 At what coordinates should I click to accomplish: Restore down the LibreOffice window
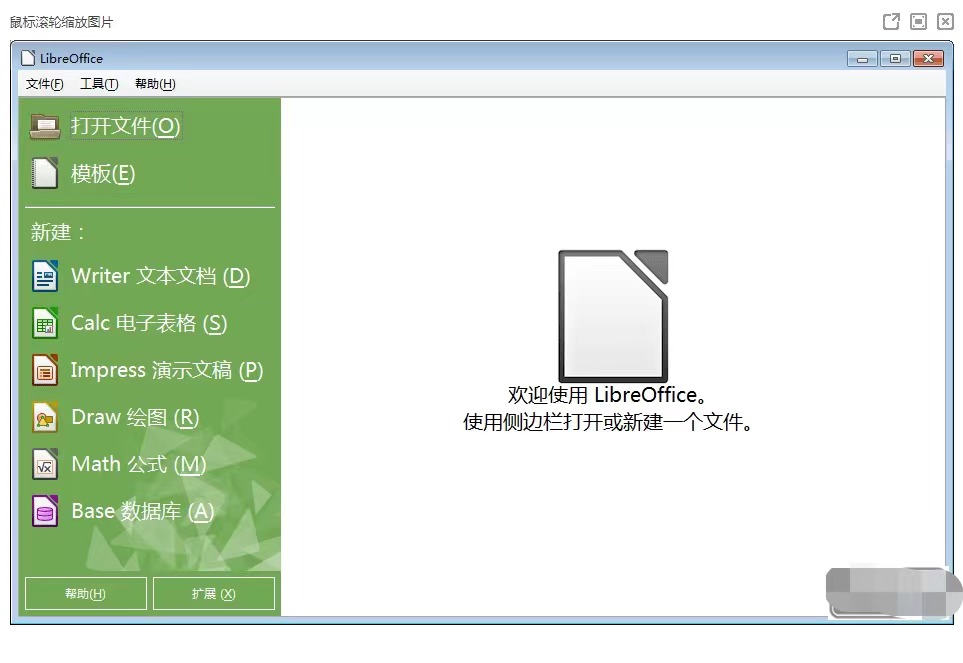pyautogui.click(x=895, y=59)
